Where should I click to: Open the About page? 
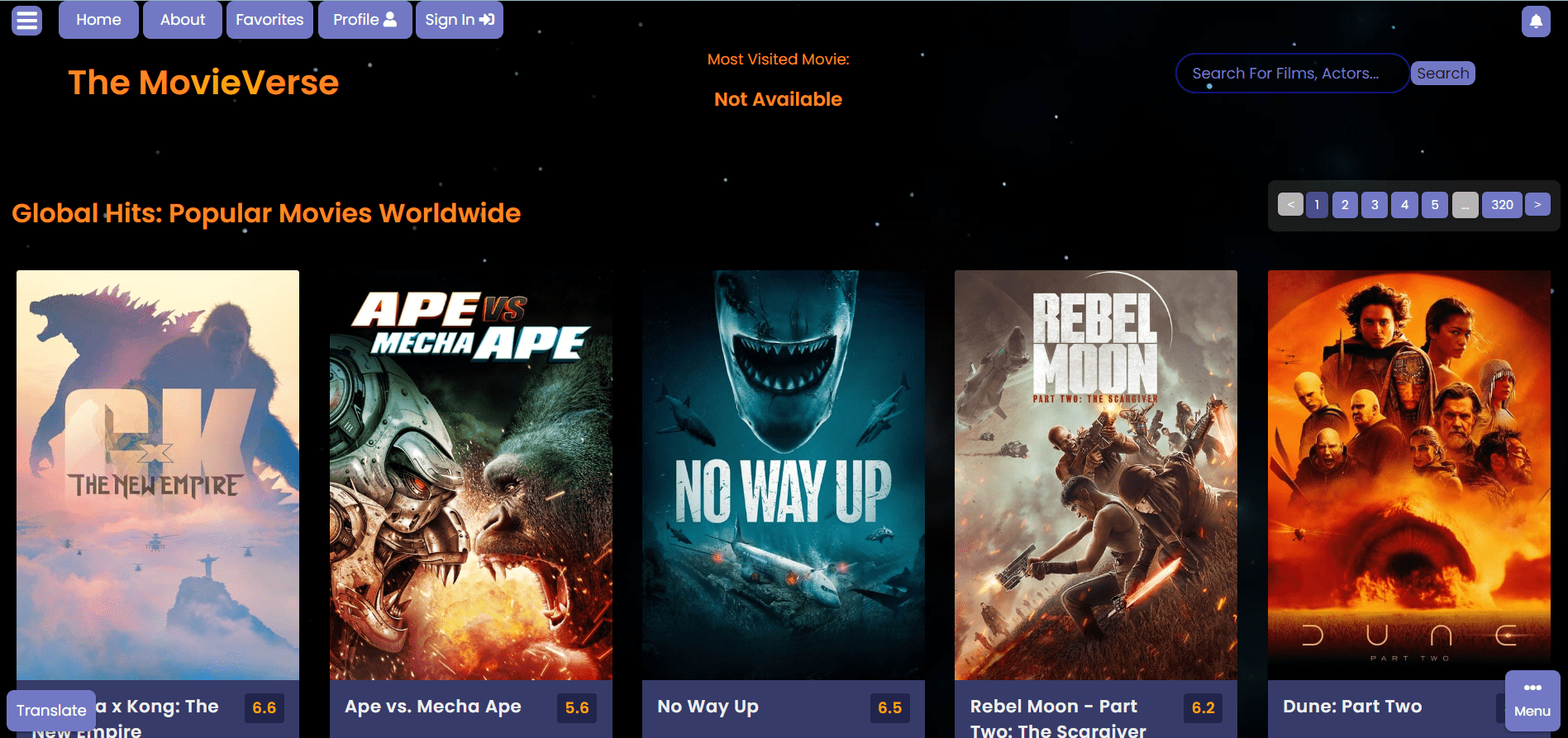coord(183,20)
